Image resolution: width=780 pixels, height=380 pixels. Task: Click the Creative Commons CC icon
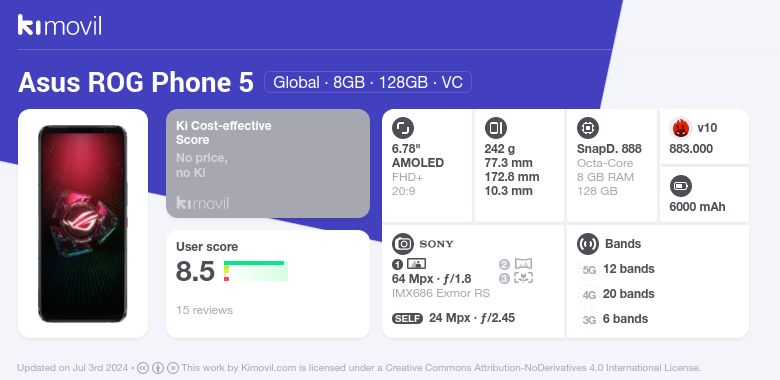pyautogui.click(x=143, y=368)
